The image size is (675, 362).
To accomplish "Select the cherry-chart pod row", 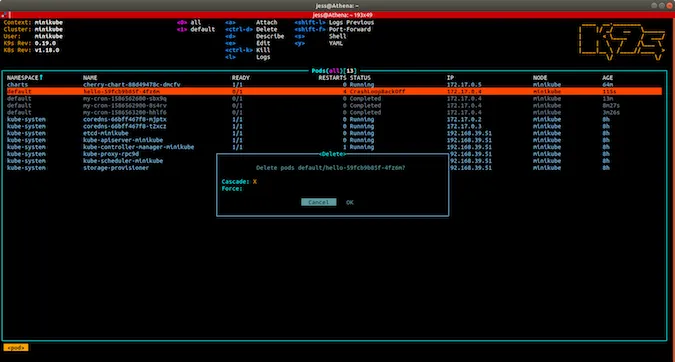I will pyautogui.click(x=334, y=85).
